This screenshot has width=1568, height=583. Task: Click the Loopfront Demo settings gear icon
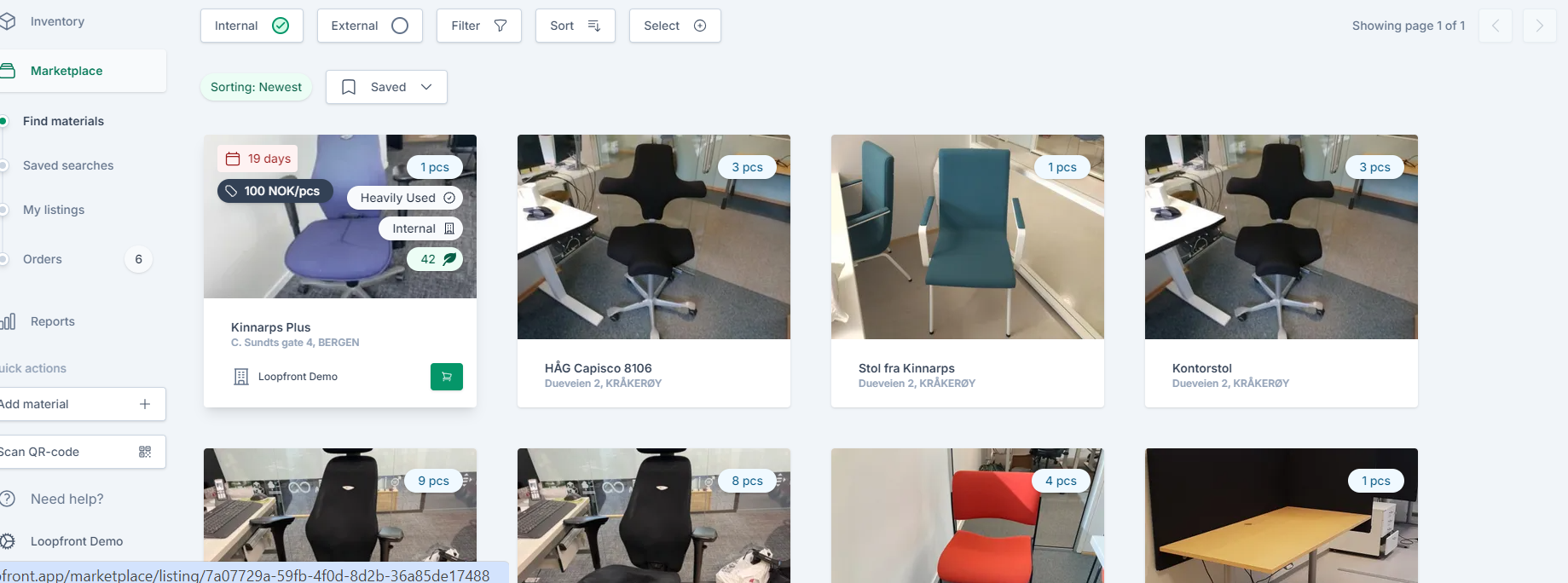(8, 541)
